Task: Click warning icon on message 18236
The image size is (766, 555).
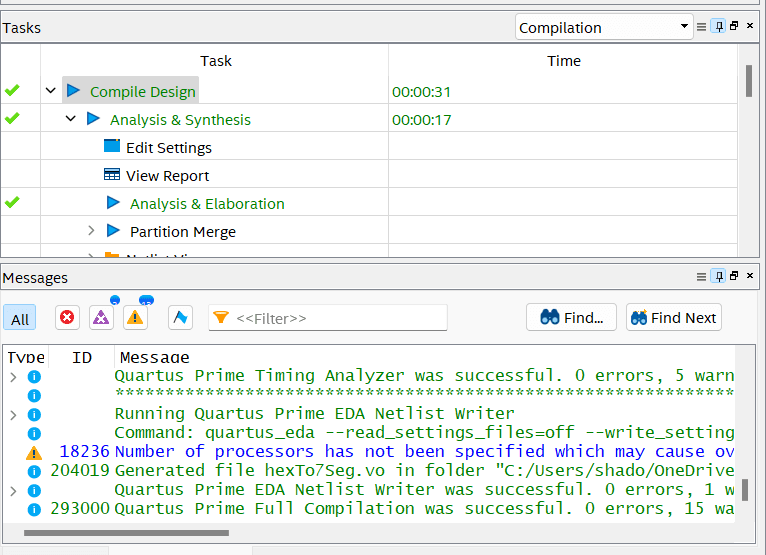Action: [34, 453]
